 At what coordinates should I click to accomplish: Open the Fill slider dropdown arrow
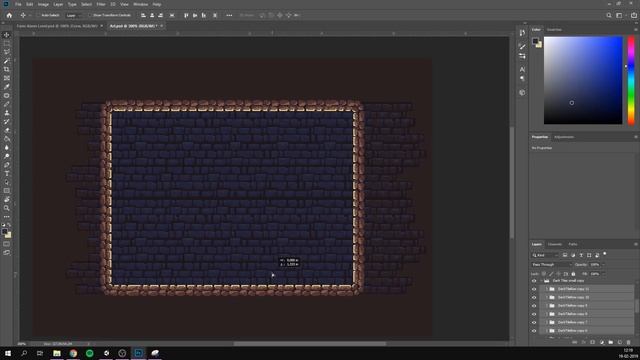(x=603, y=274)
